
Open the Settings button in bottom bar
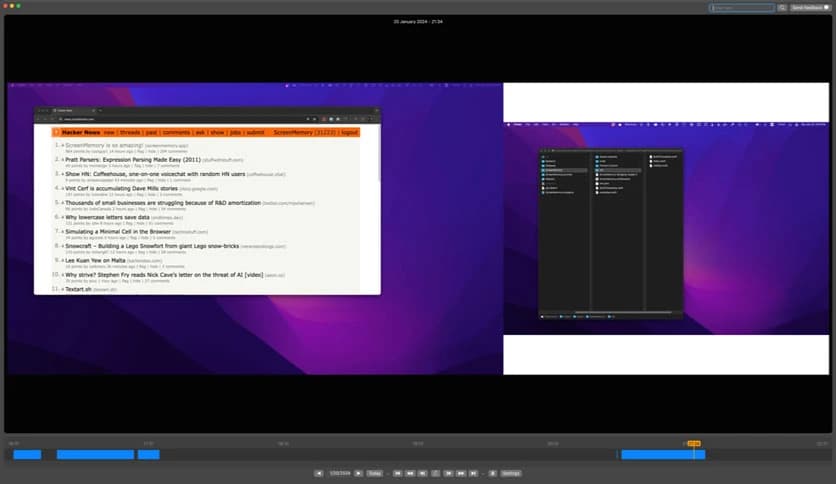point(510,473)
